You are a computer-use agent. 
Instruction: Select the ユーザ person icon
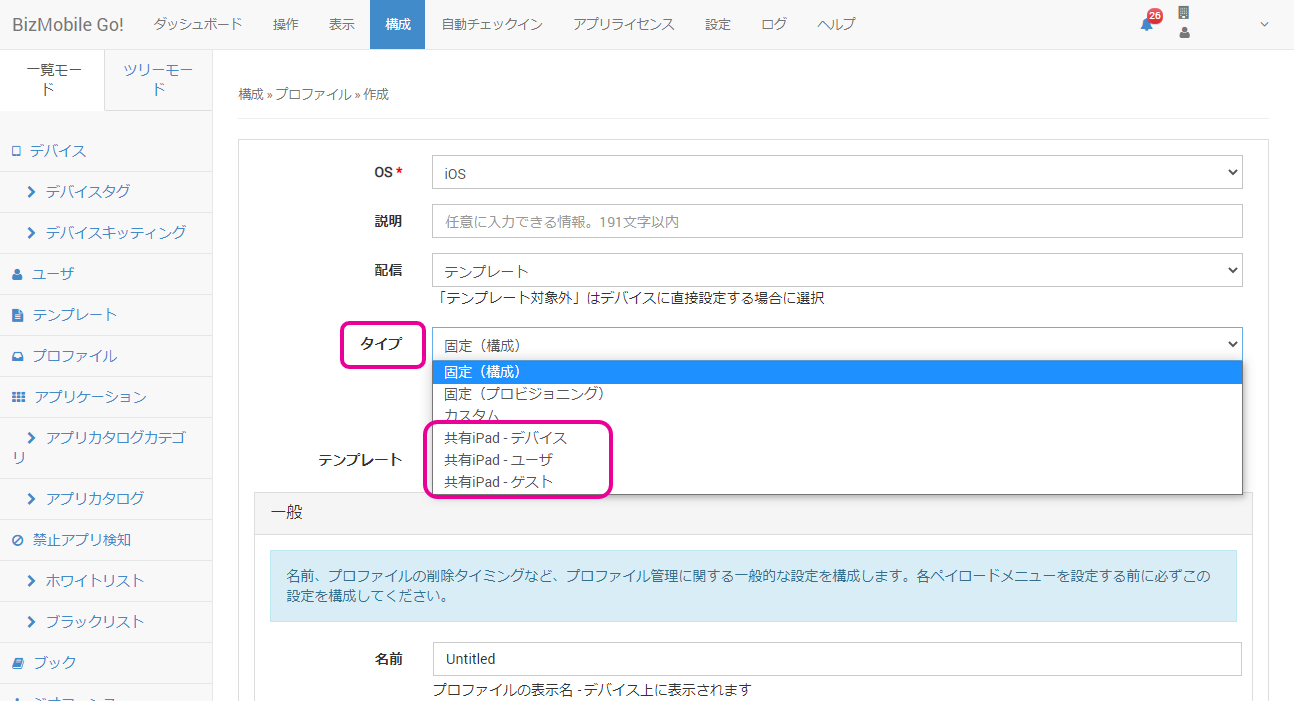coord(18,273)
